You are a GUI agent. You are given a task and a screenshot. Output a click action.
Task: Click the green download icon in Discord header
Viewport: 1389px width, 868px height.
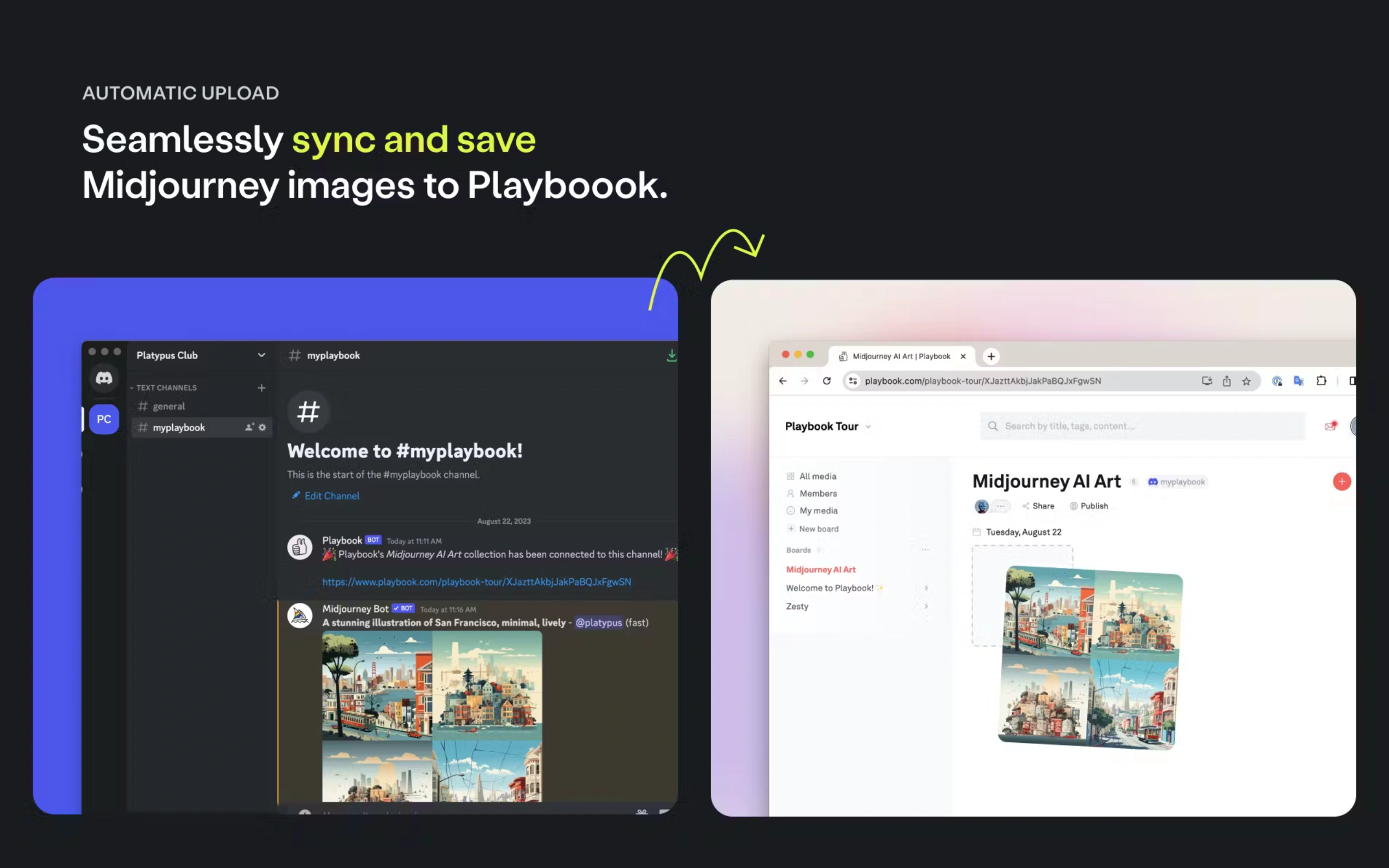[671, 355]
